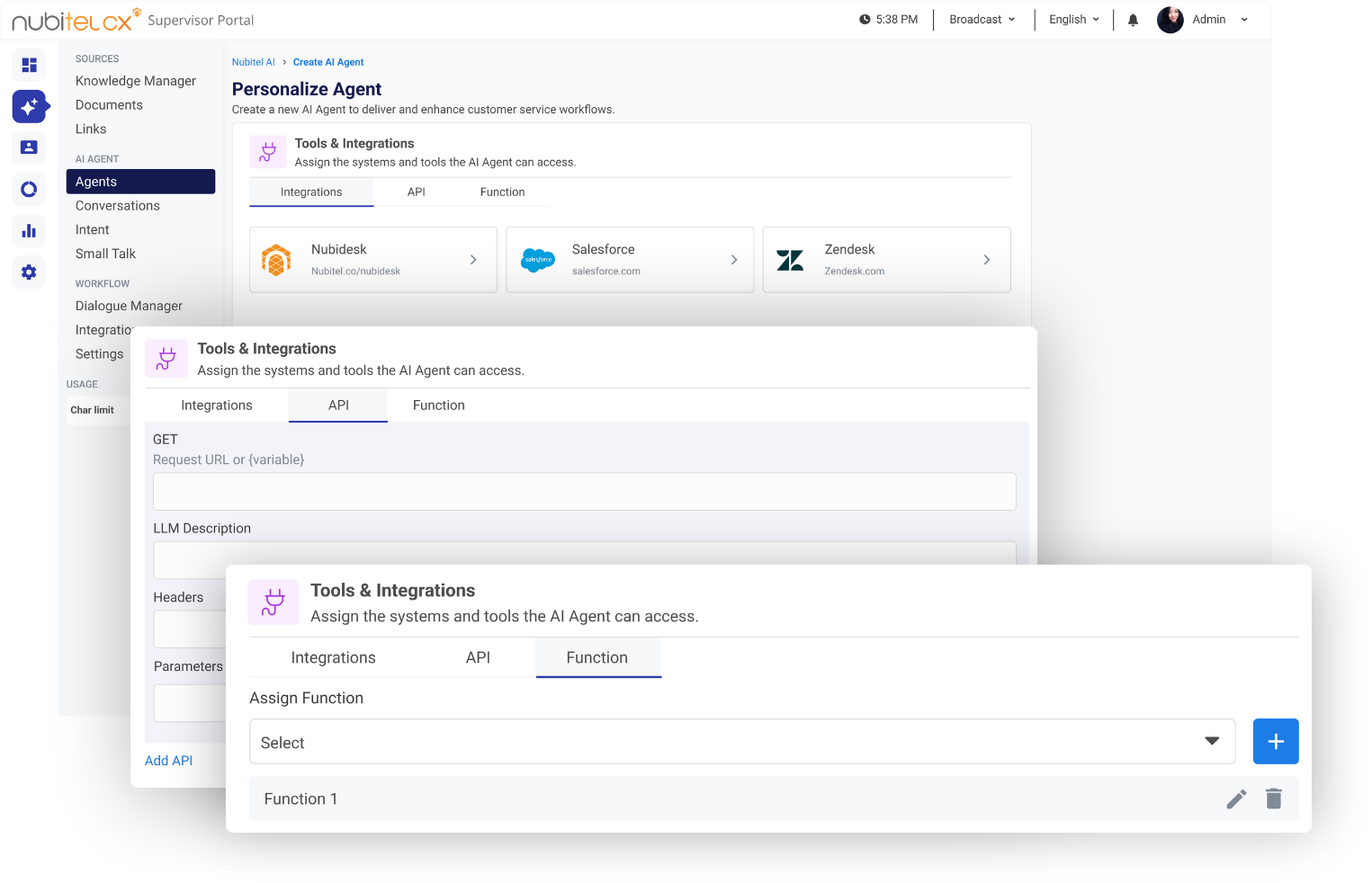Click the Zendesk logo icon

tap(790, 260)
